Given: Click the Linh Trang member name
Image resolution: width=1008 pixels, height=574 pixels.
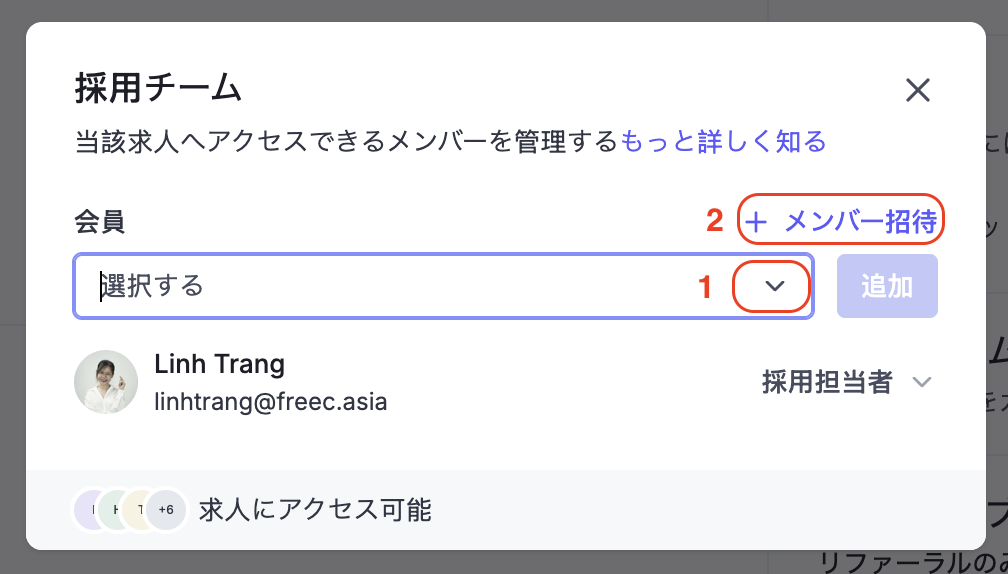Looking at the screenshot, I should (219, 364).
